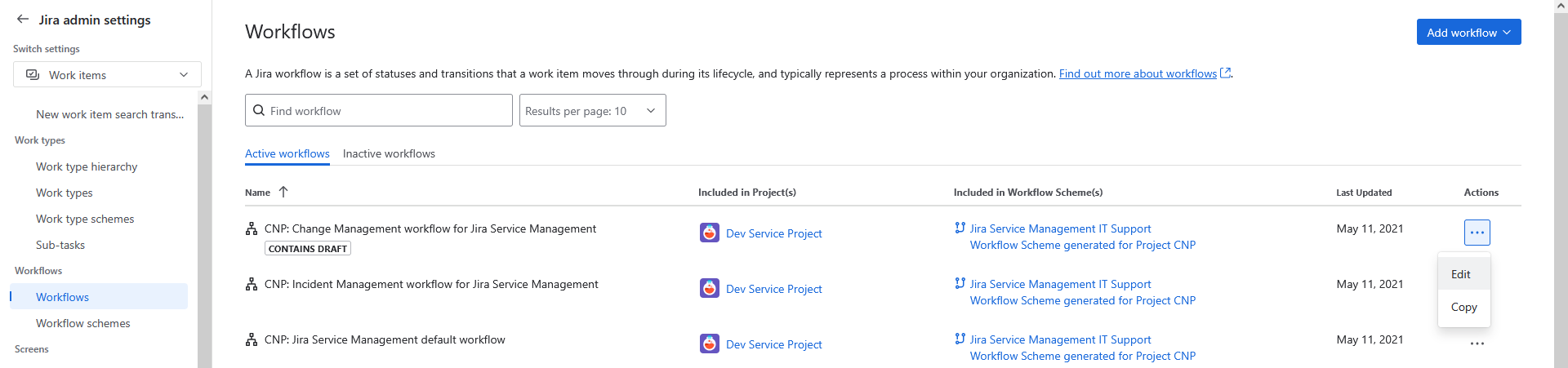Image resolution: width=1568 pixels, height=368 pixels.
Task: Open the Results per page dropdown
Action: 592,111
